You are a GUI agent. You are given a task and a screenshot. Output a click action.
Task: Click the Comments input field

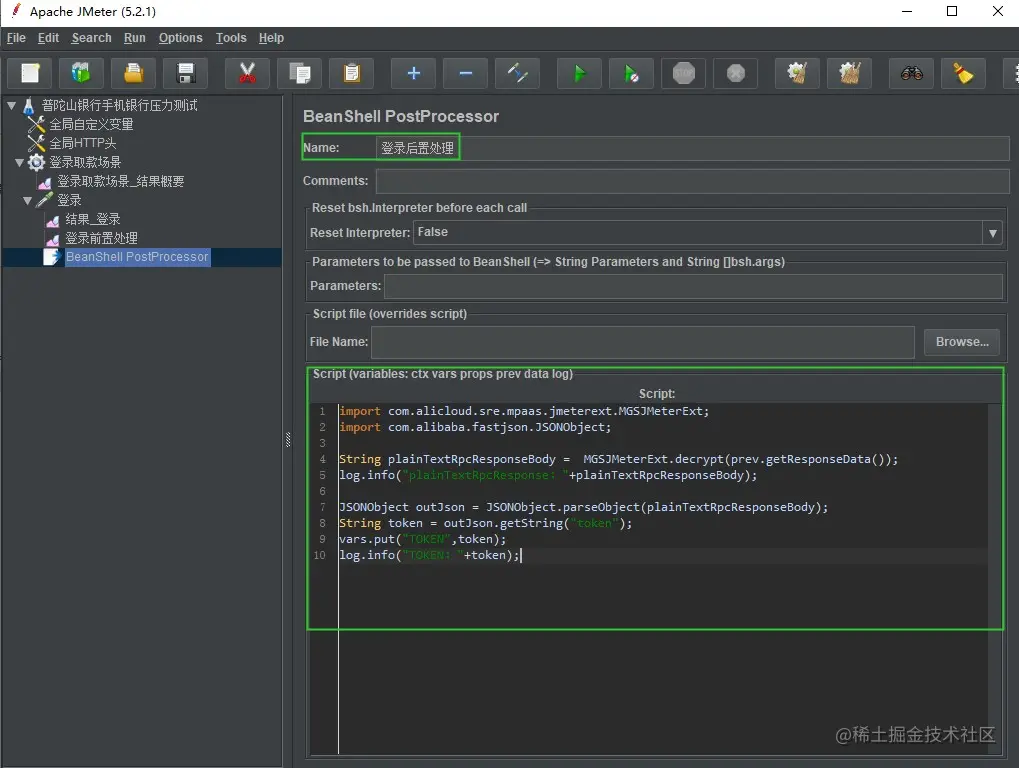pos(692,181)
